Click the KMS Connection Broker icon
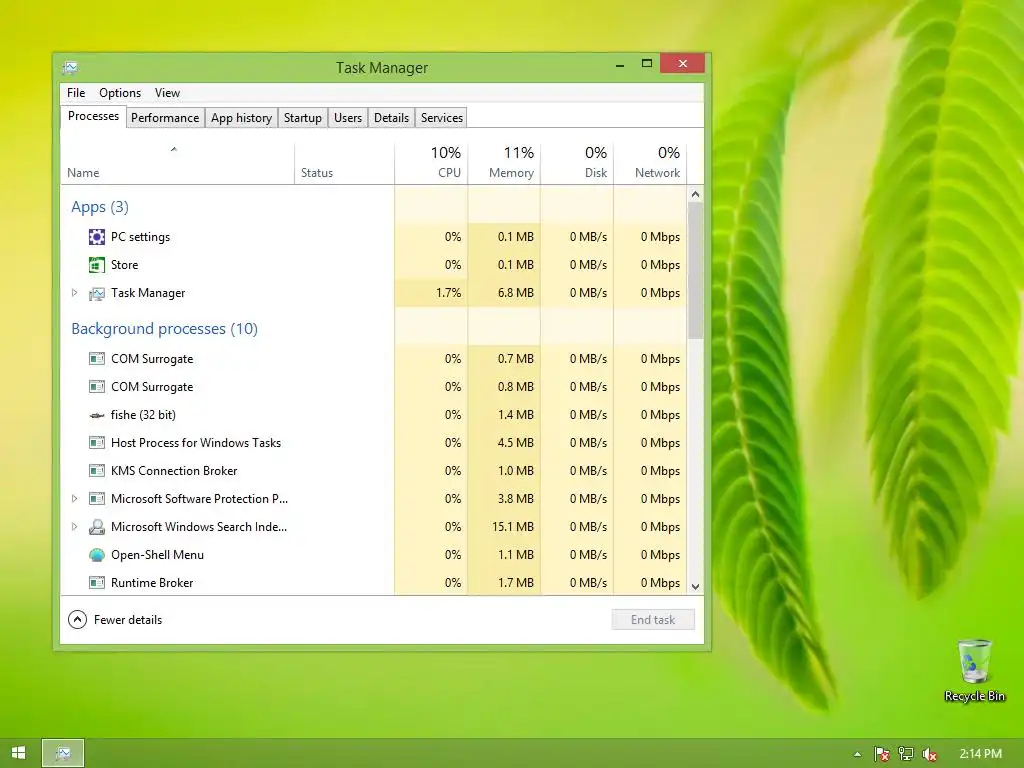The height and width of the screenshot is (768, 1024). pos(97,471)
